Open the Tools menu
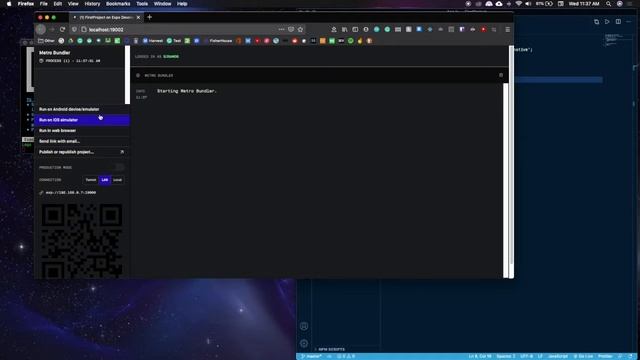 (142, 4)
